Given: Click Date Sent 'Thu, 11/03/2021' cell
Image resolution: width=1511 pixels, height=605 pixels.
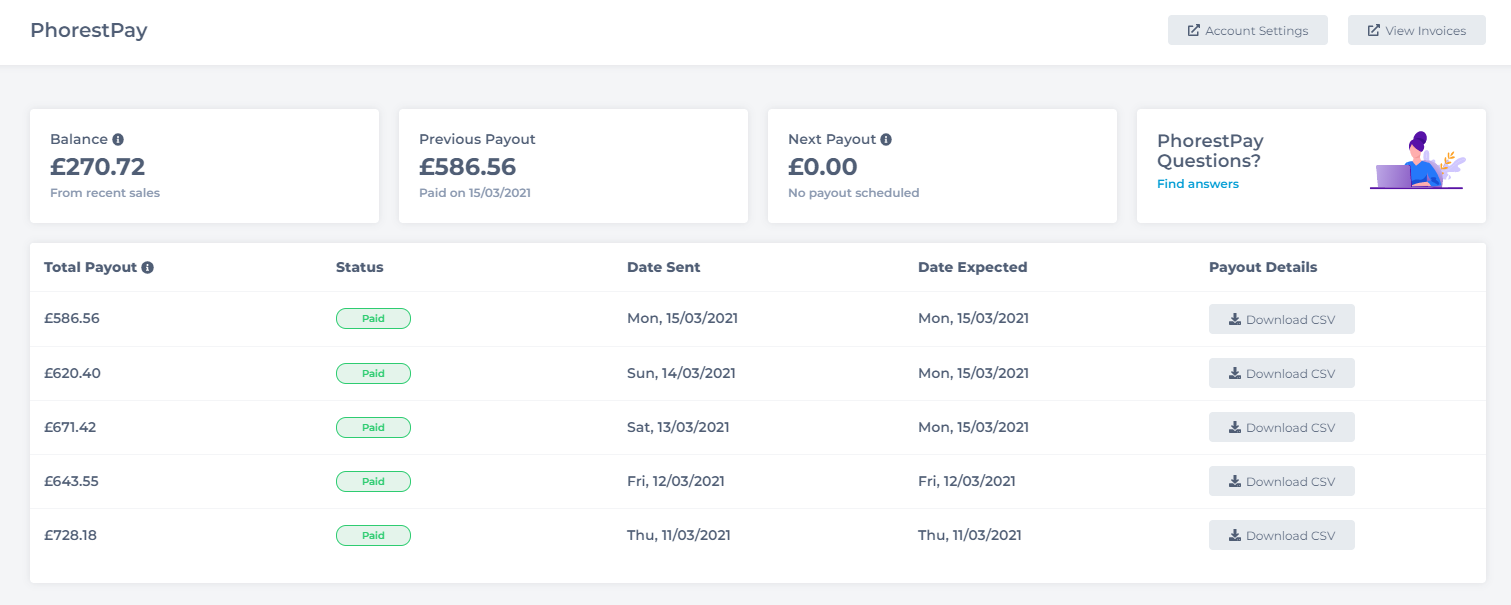Looking at the screenshot, I should [x=679, y=535].
